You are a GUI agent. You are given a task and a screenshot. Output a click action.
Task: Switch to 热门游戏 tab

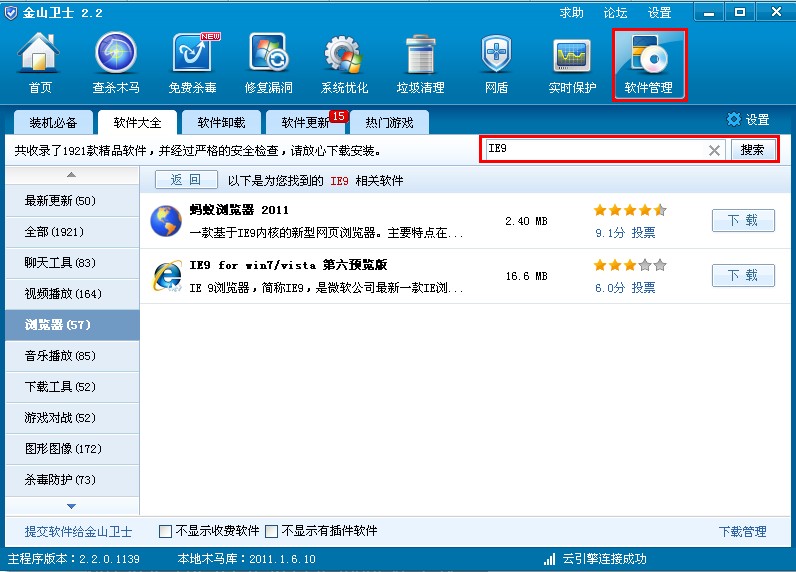[x=389, y=122]
